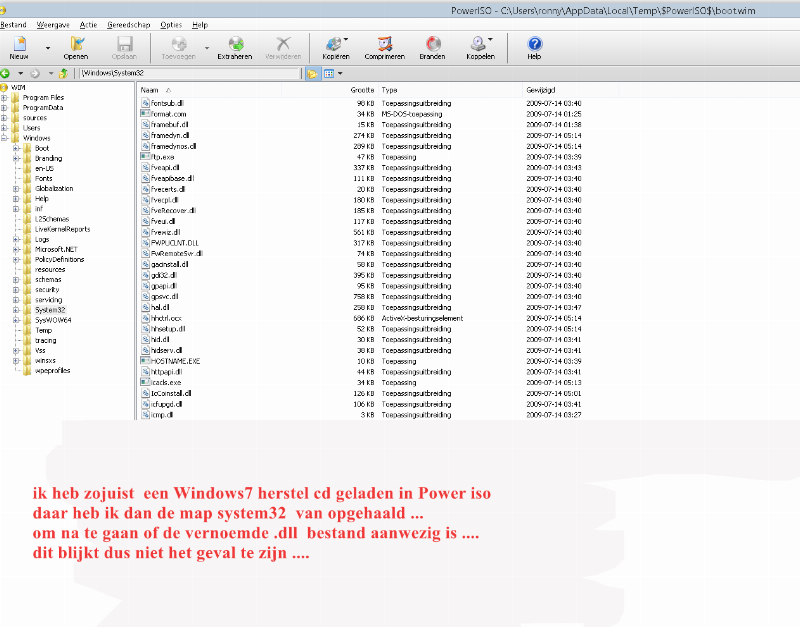Select the Microsoft.NET folder in tree
This screenshot has height=627, width=800.
[x=56, y=249]
